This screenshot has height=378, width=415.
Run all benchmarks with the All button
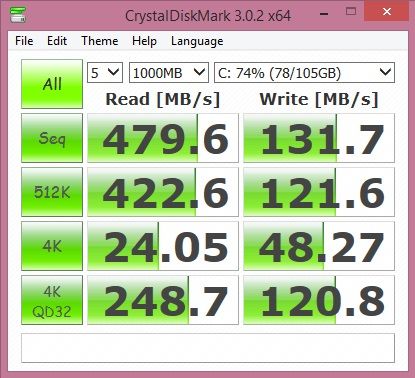(x=52, y=84)
